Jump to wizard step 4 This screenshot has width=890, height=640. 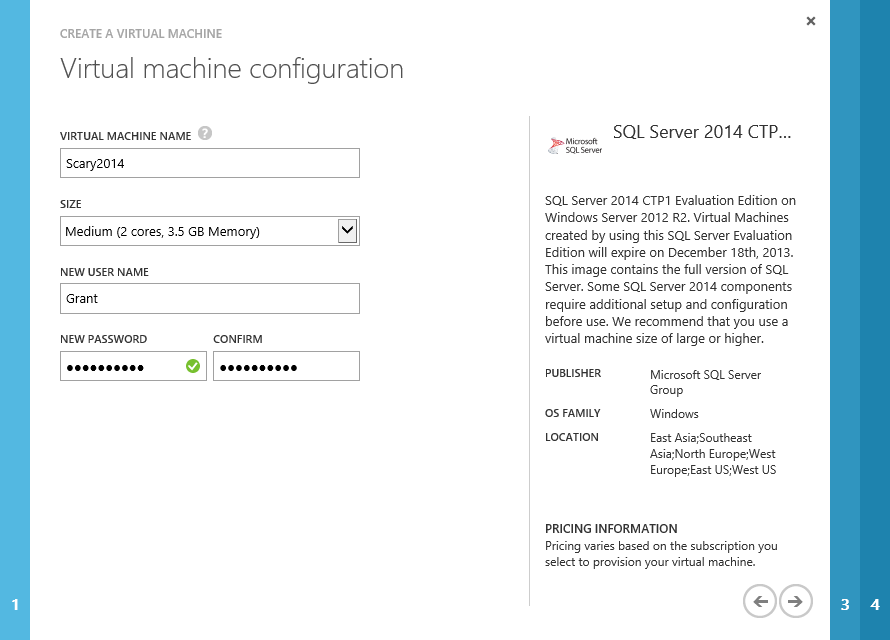point(875,604)
